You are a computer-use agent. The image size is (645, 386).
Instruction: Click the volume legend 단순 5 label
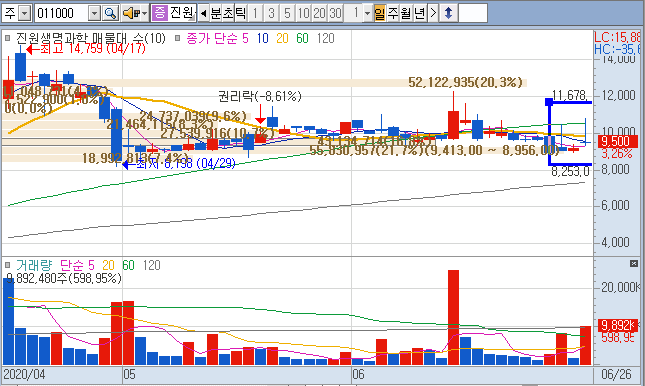[x=77, y=265]
